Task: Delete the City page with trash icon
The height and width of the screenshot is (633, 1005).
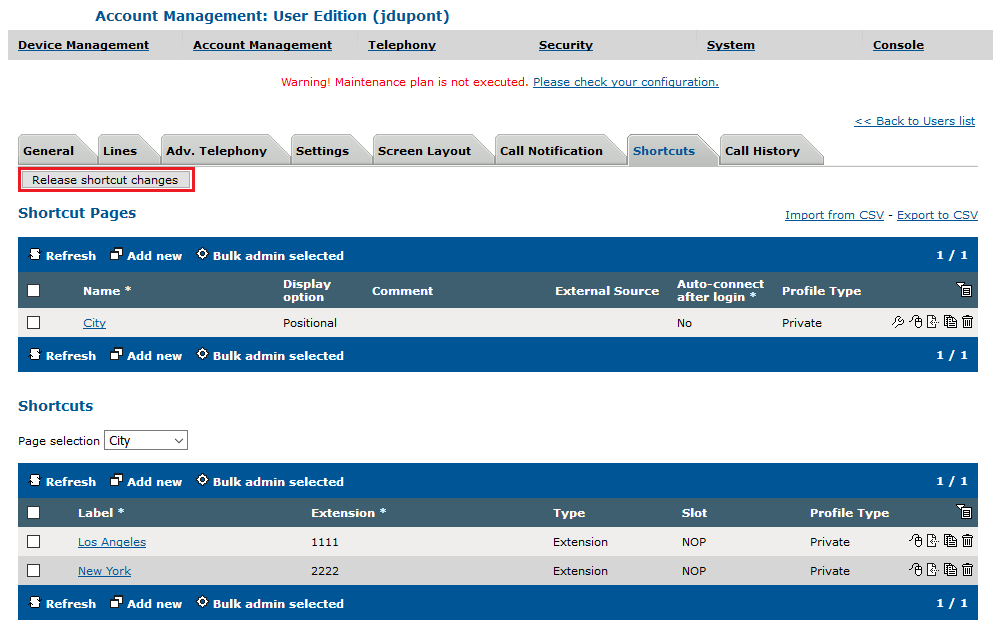Action: tap(968, 322)
